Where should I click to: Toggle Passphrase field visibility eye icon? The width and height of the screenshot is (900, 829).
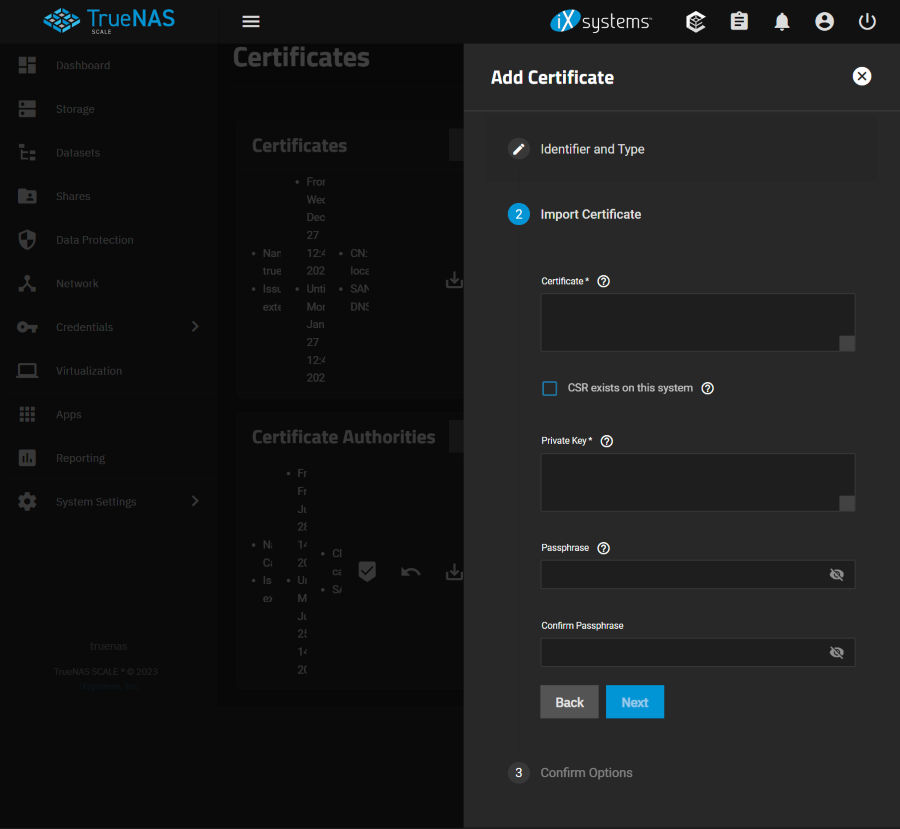click(x=836, y=575)
